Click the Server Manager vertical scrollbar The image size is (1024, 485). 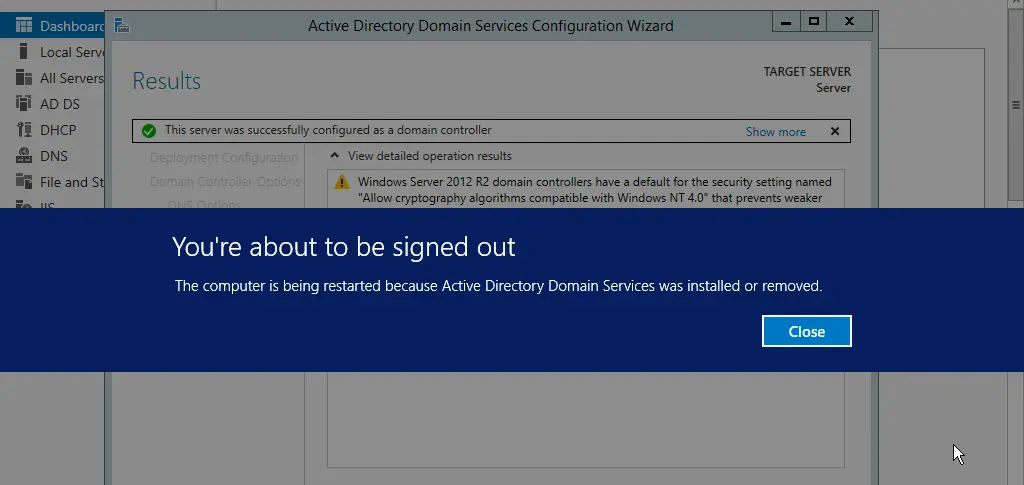[1015, 105]
